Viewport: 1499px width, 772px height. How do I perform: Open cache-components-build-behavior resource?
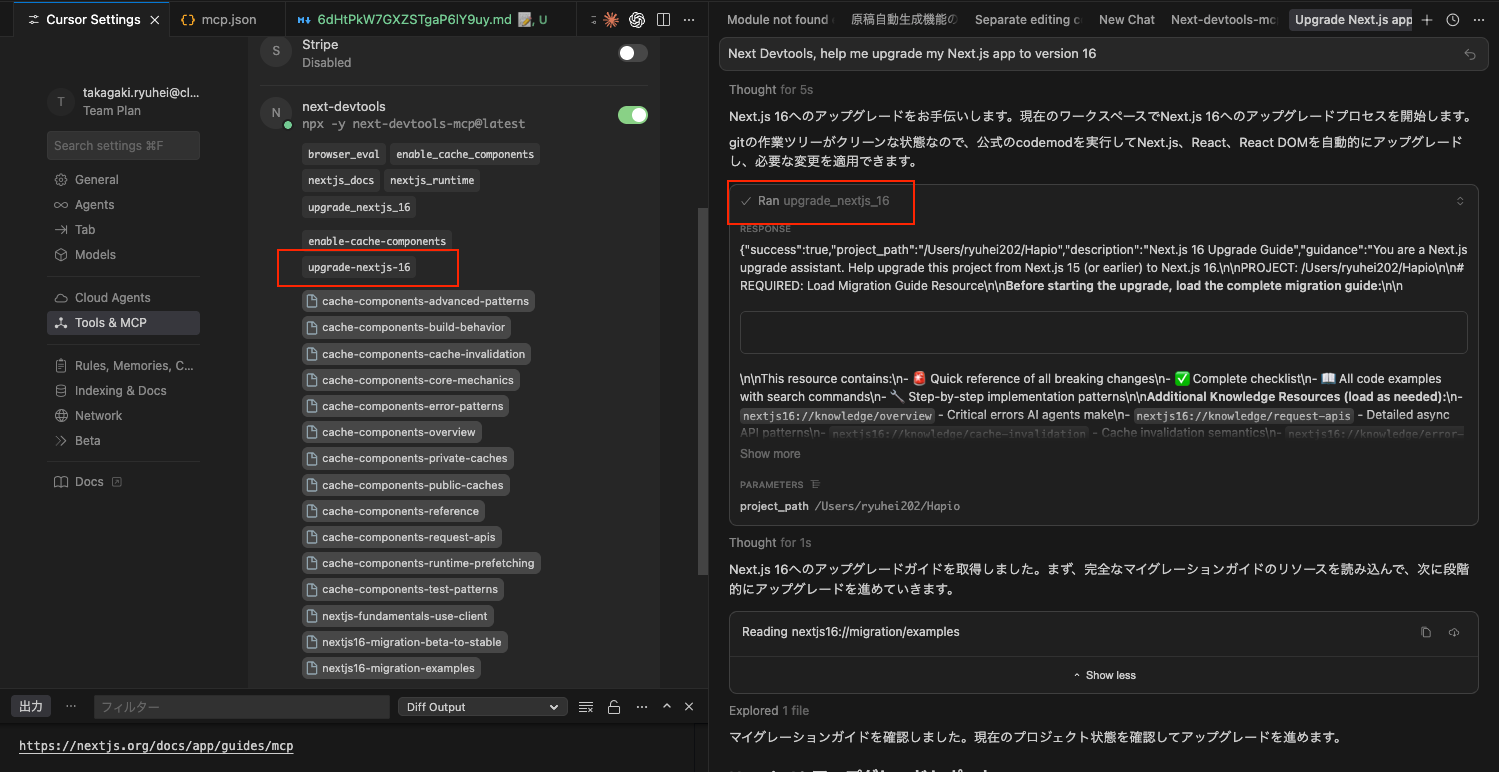[408, 327]
